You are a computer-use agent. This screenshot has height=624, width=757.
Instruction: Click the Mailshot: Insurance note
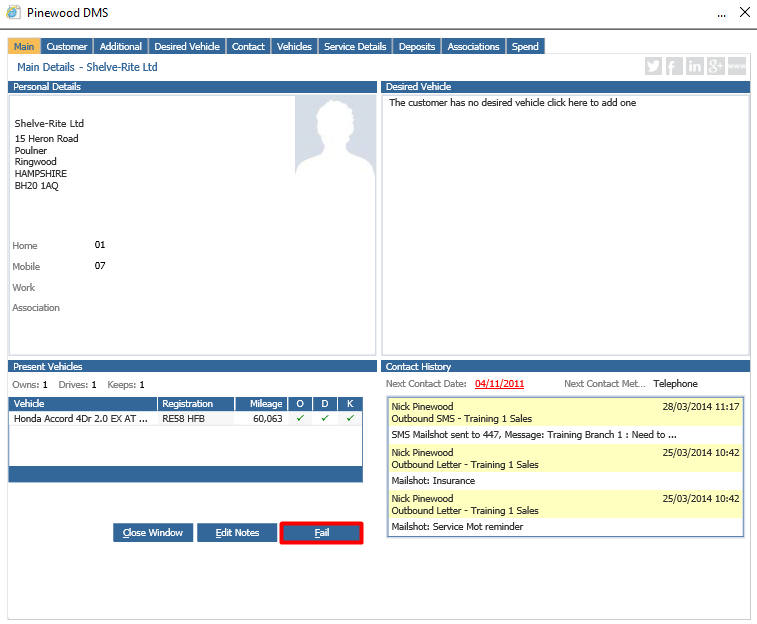(433, 480)
